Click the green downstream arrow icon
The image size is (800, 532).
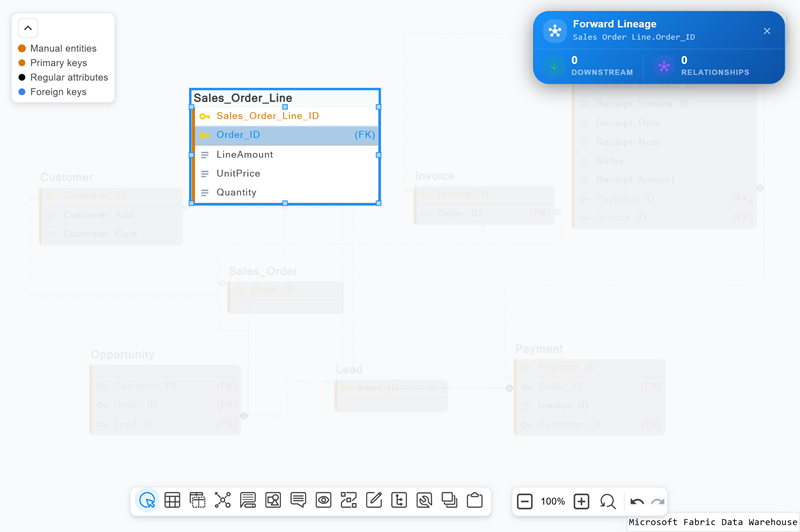point(554,66)
